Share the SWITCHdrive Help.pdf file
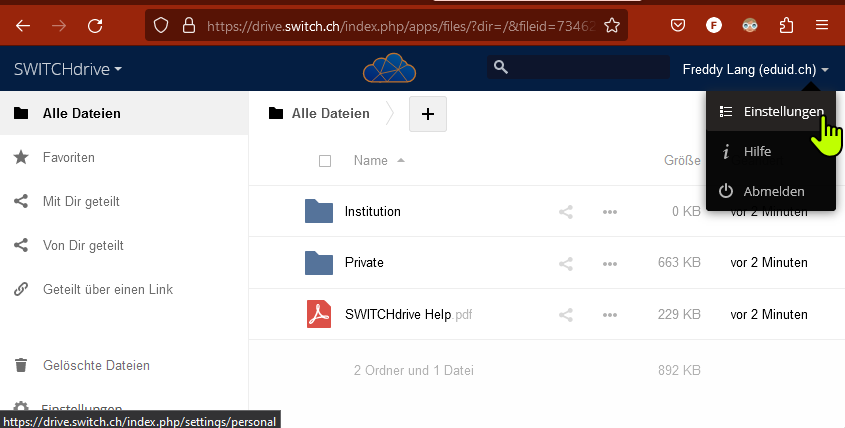 (566, 315)
